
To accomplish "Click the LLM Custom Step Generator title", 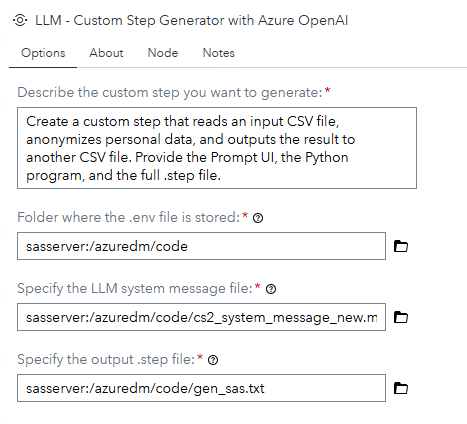I will coord(192,20).
